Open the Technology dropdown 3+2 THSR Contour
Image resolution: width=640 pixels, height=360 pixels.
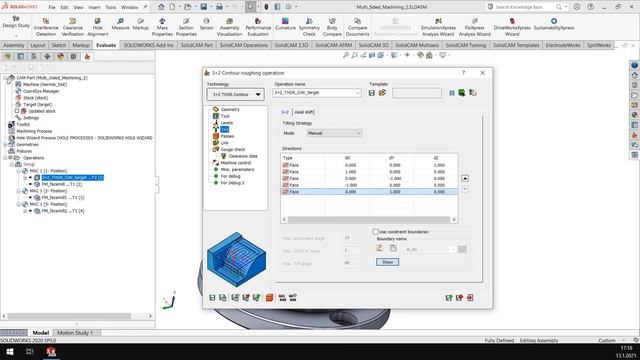[x=236, y=94]
